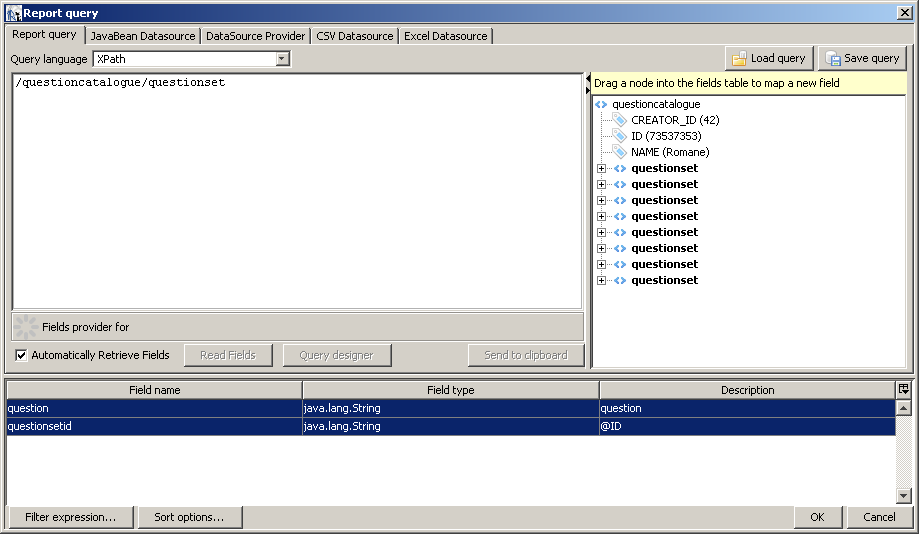Click the fields table scrollbar down arrow

[903, 496]
